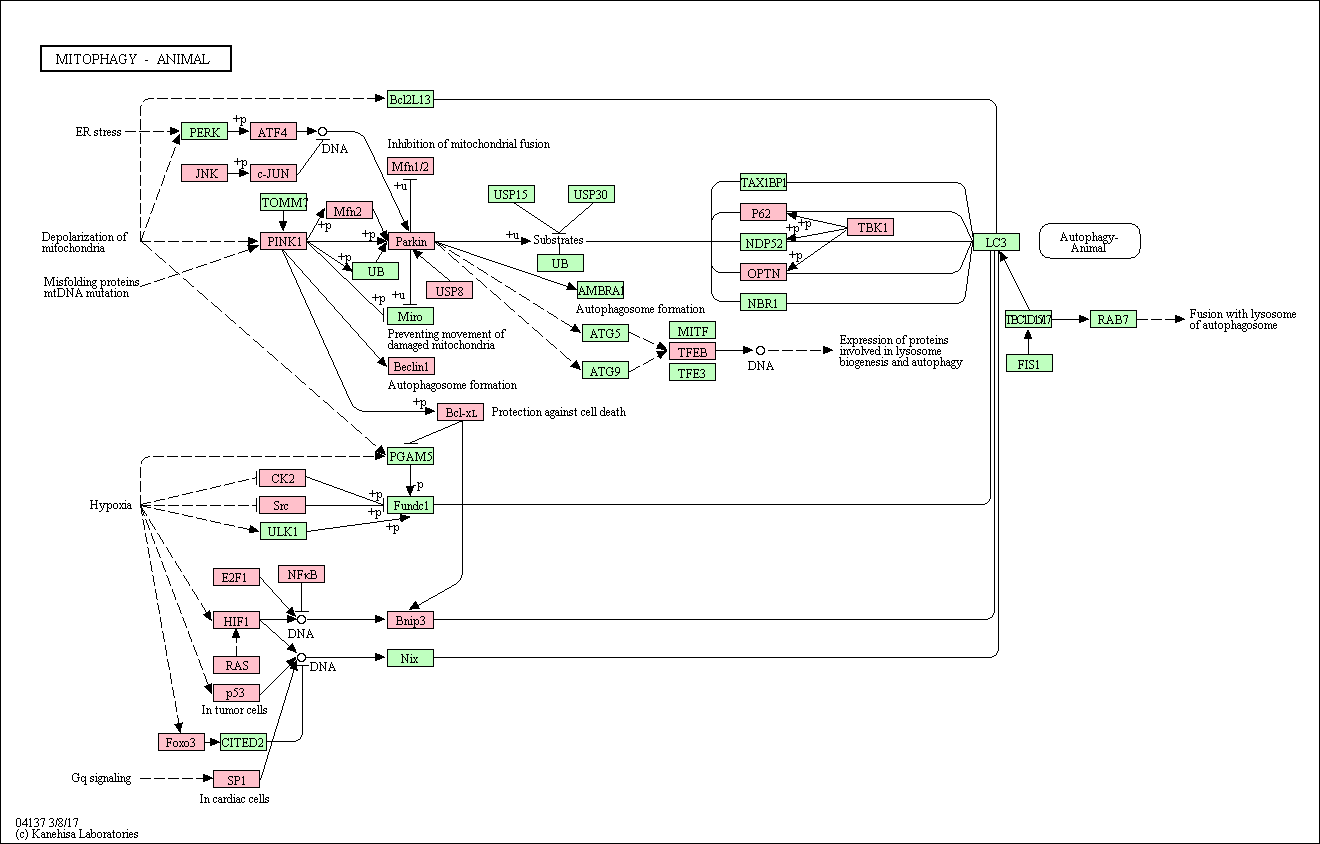Viewport: 1320px width, 844px height.
Task: Open the LC3 node
Action: (x=996, y=241)
